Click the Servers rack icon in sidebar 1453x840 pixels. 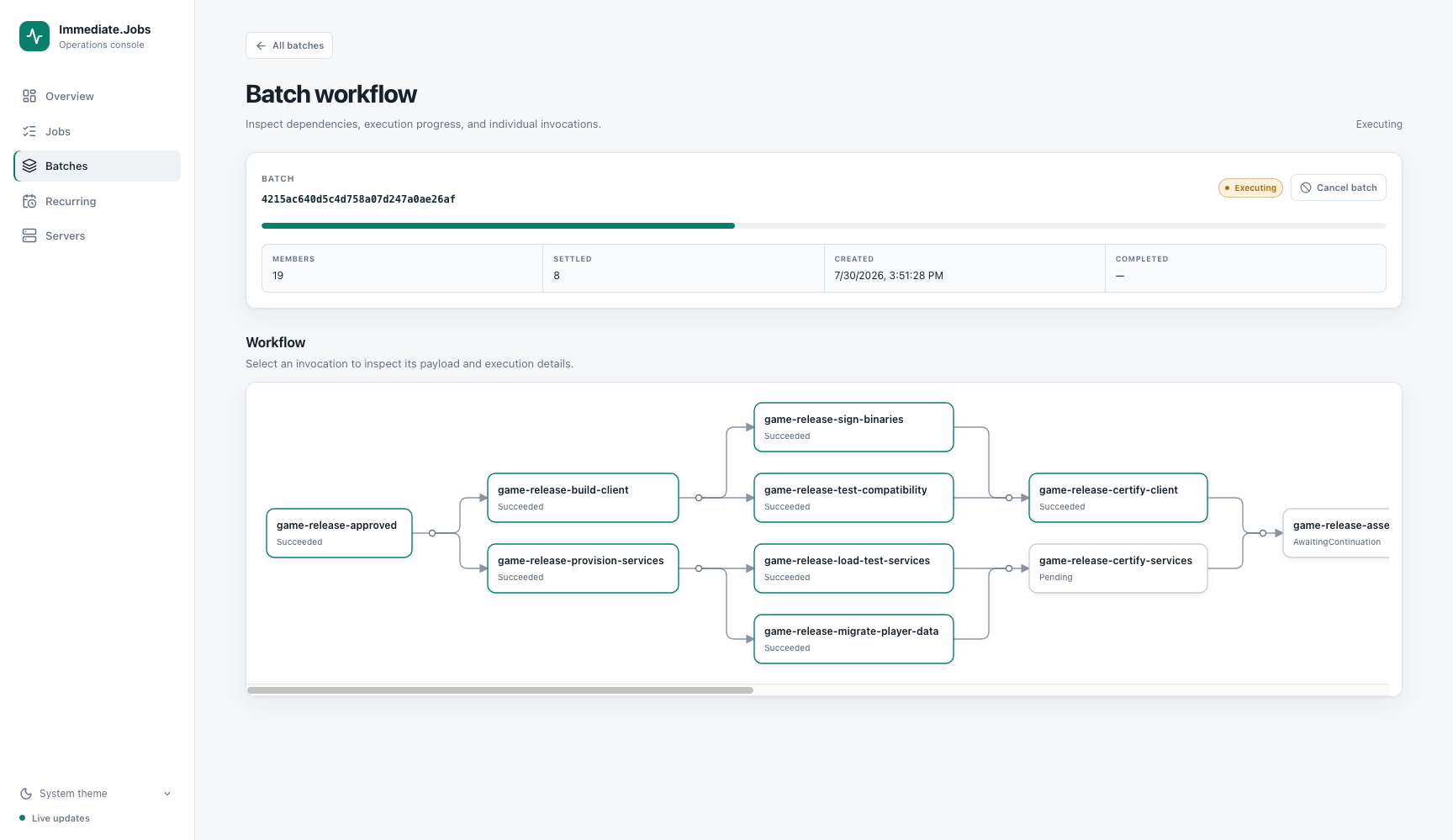[29, 235]
